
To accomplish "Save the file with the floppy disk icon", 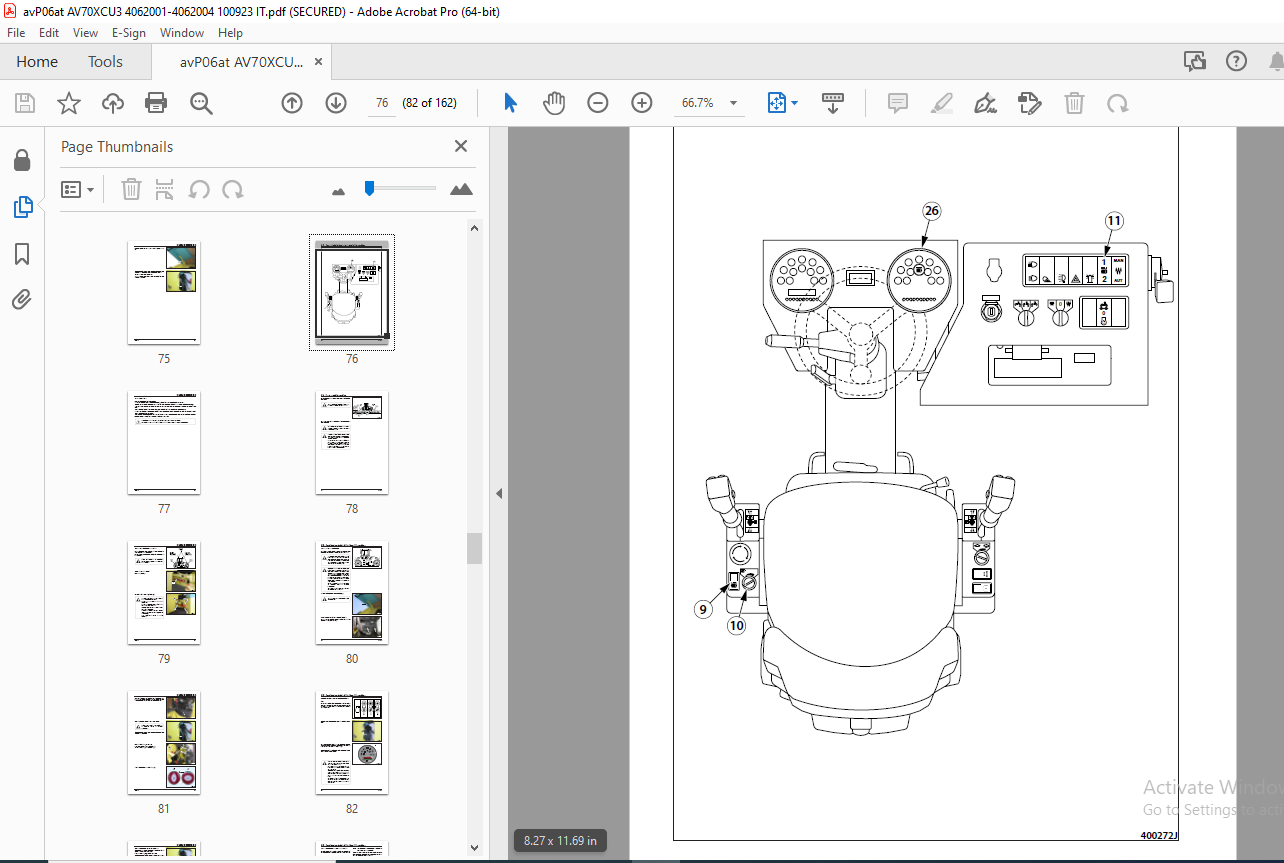I will [x=25, y=103].
